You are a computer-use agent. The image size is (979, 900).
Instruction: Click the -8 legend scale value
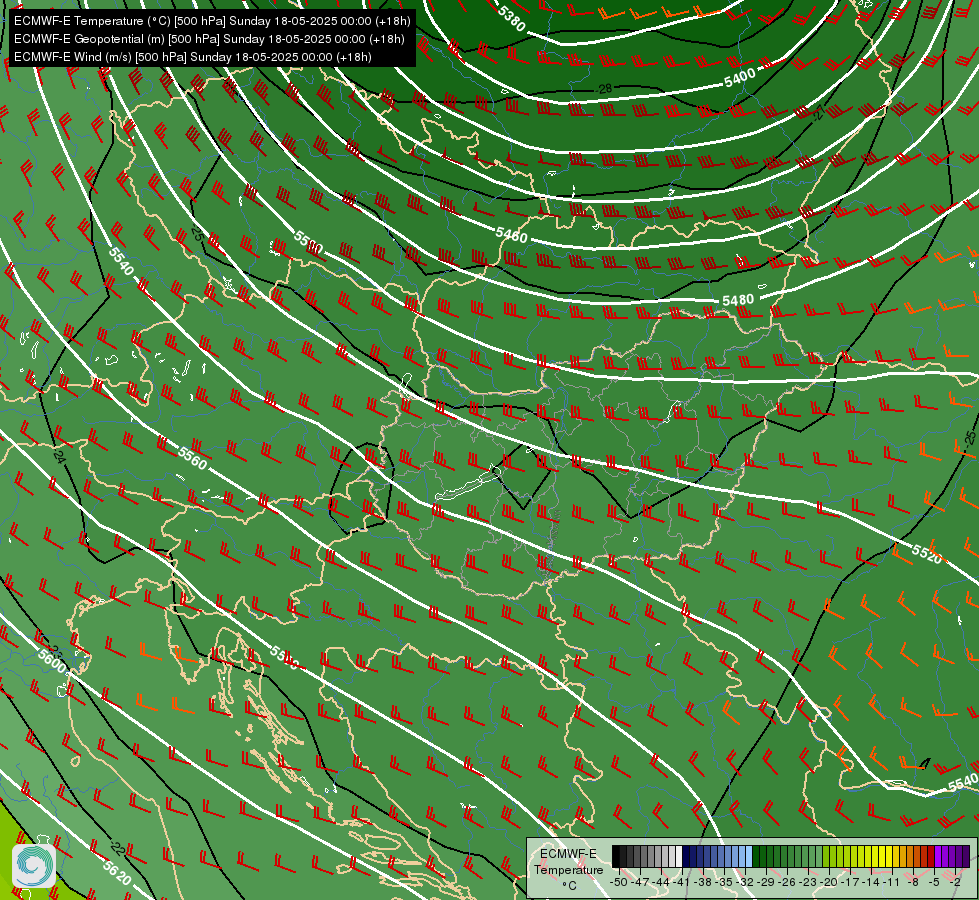click(x=913, y=883)
